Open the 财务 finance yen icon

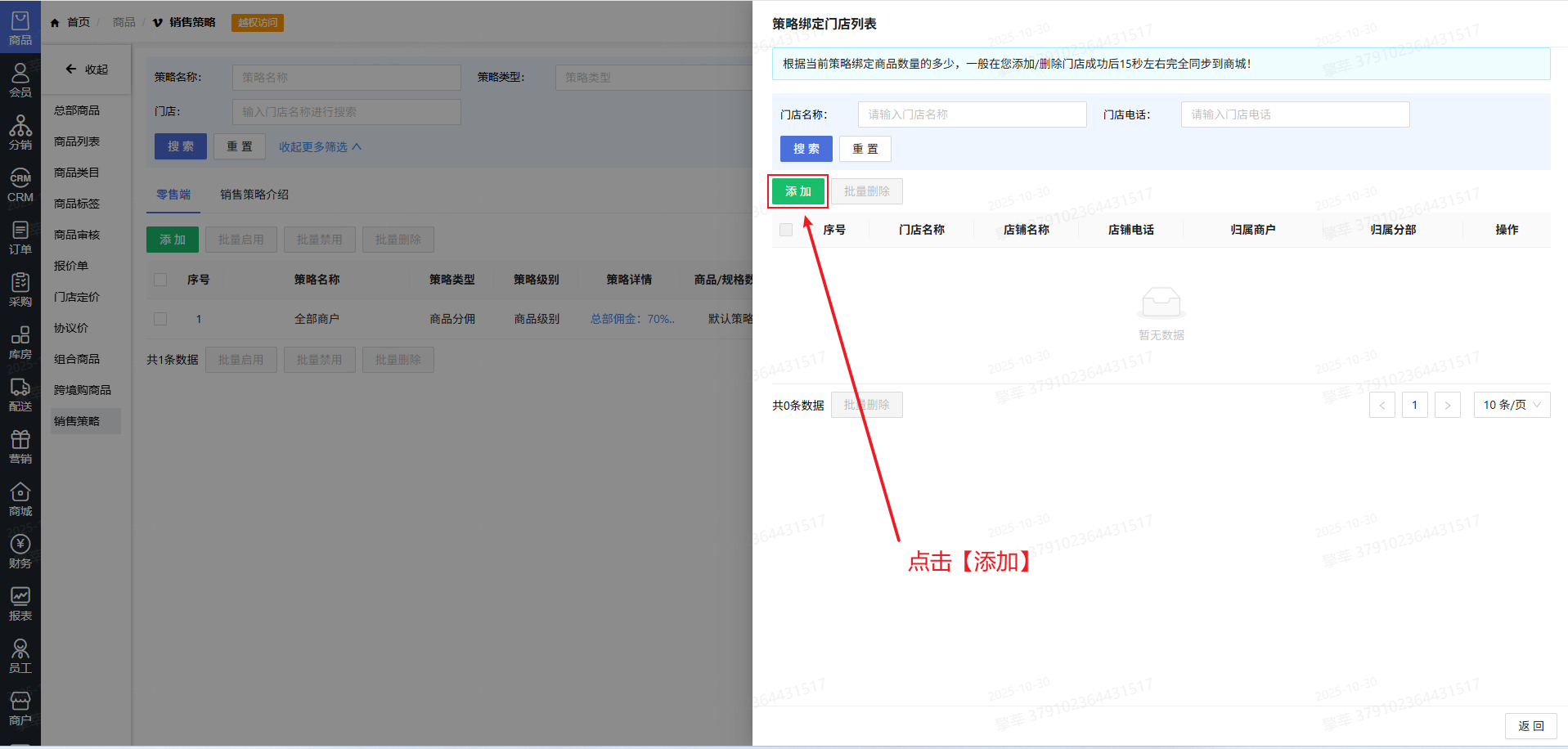[x=20, y=551]
